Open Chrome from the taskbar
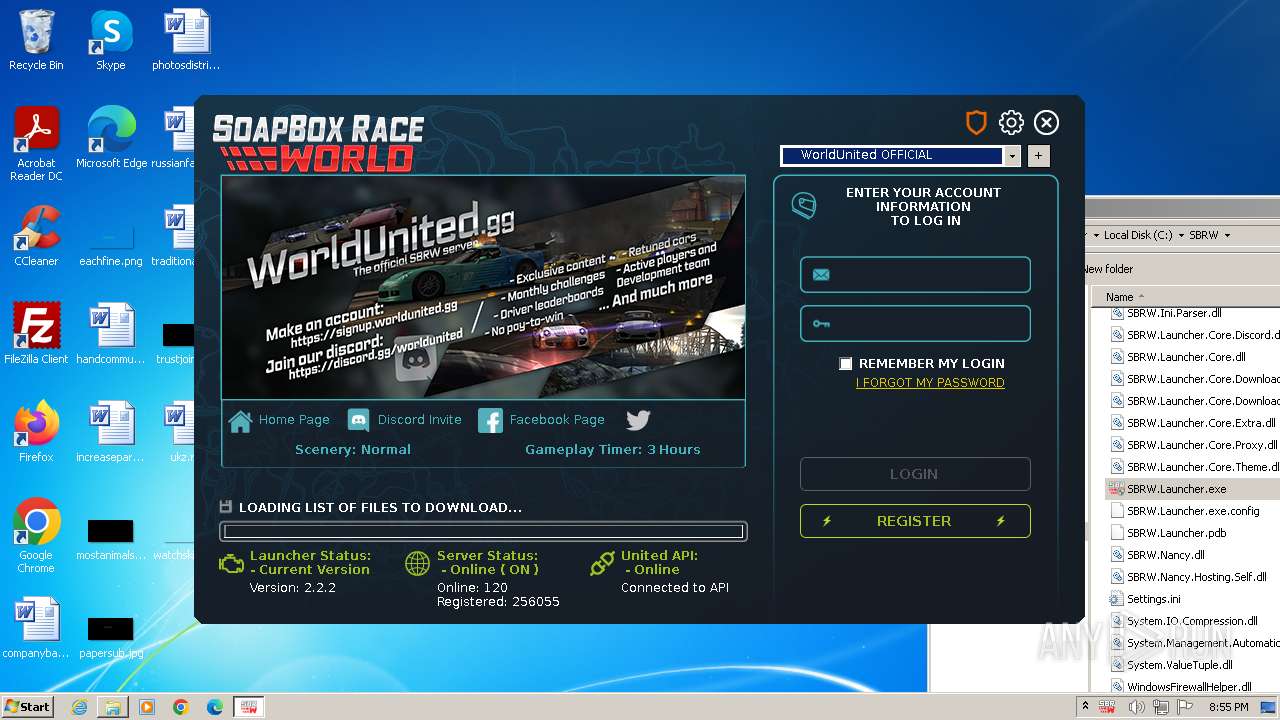The image size is (1280, 720). [x=181, y=707]
